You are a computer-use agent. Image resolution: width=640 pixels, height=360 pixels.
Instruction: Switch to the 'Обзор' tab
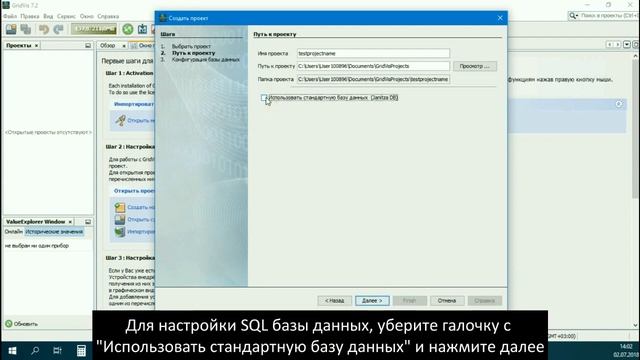[108, 45]
